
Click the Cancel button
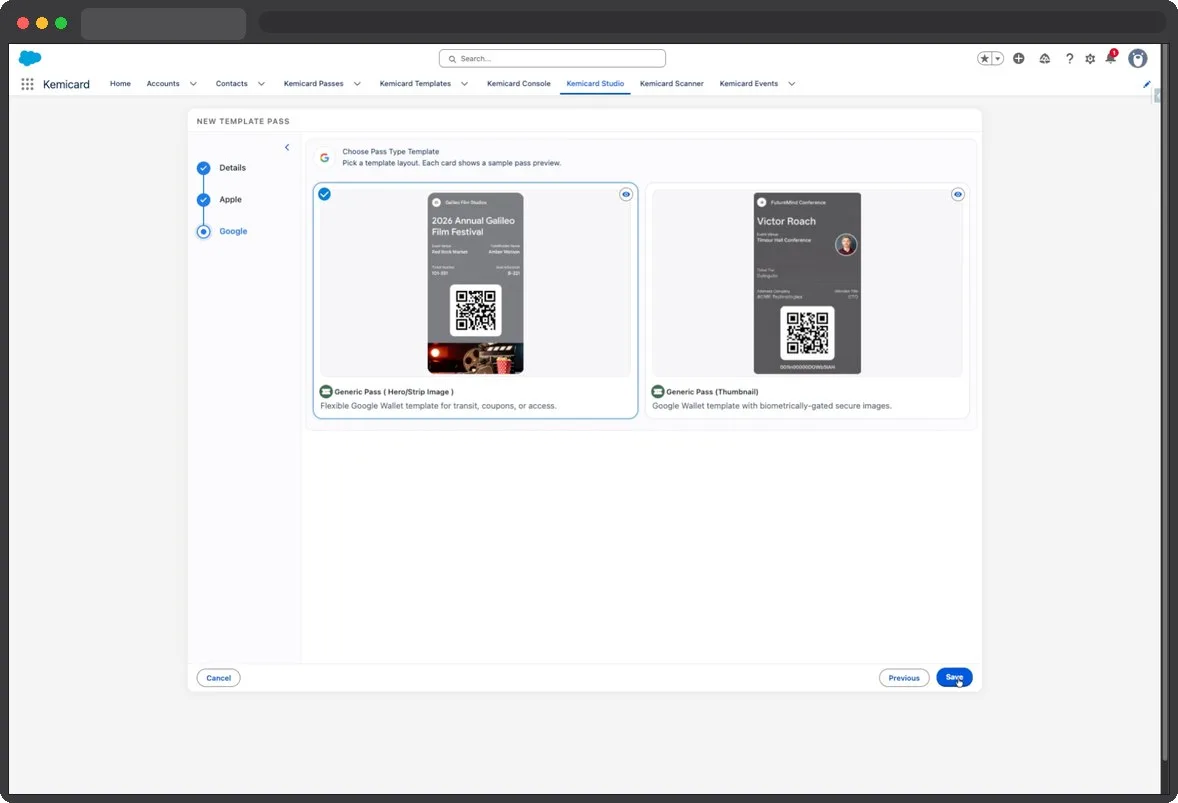(x=219, y=678)
